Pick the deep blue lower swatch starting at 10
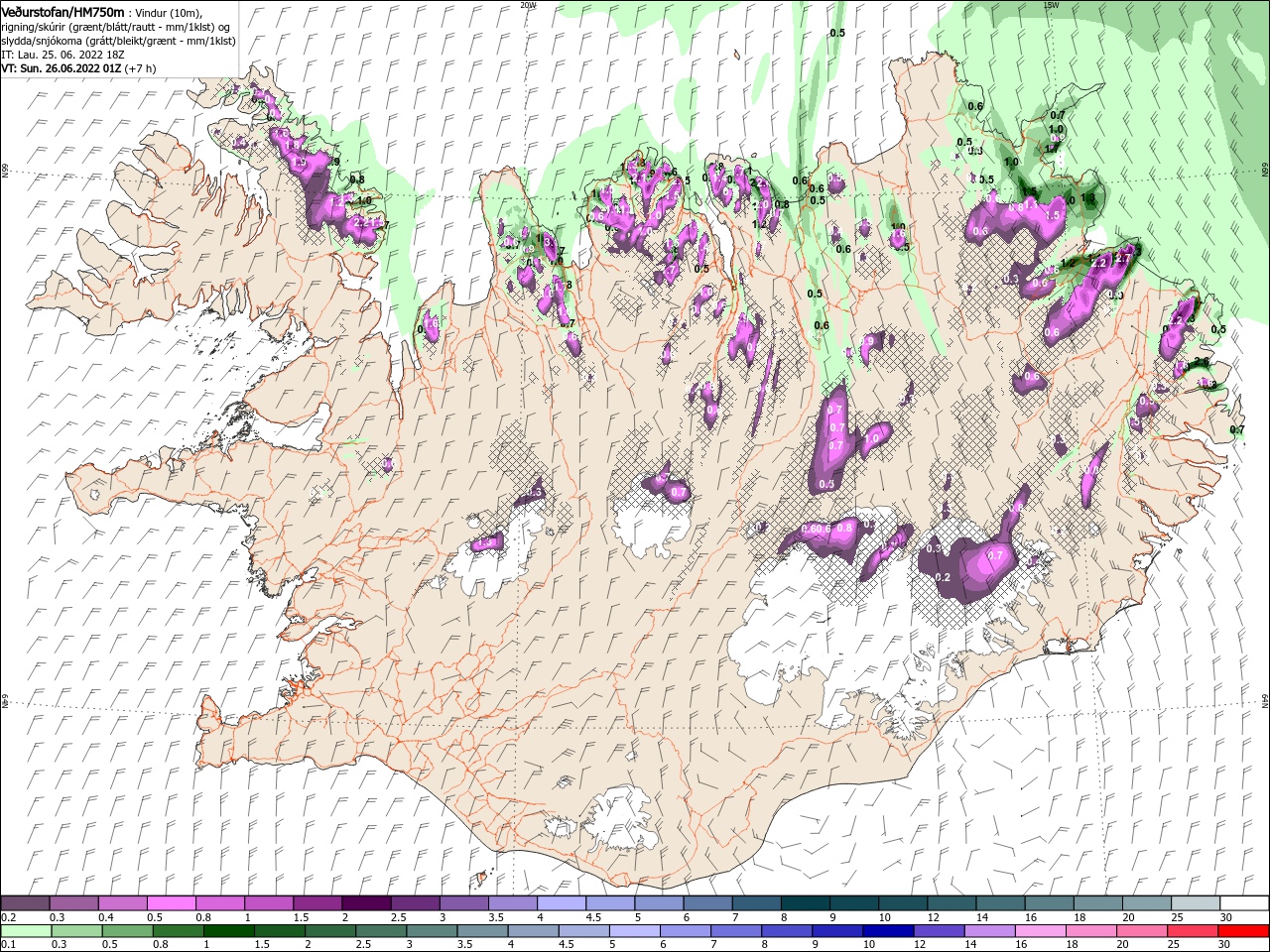1270x952 pixels. point(888,931)
